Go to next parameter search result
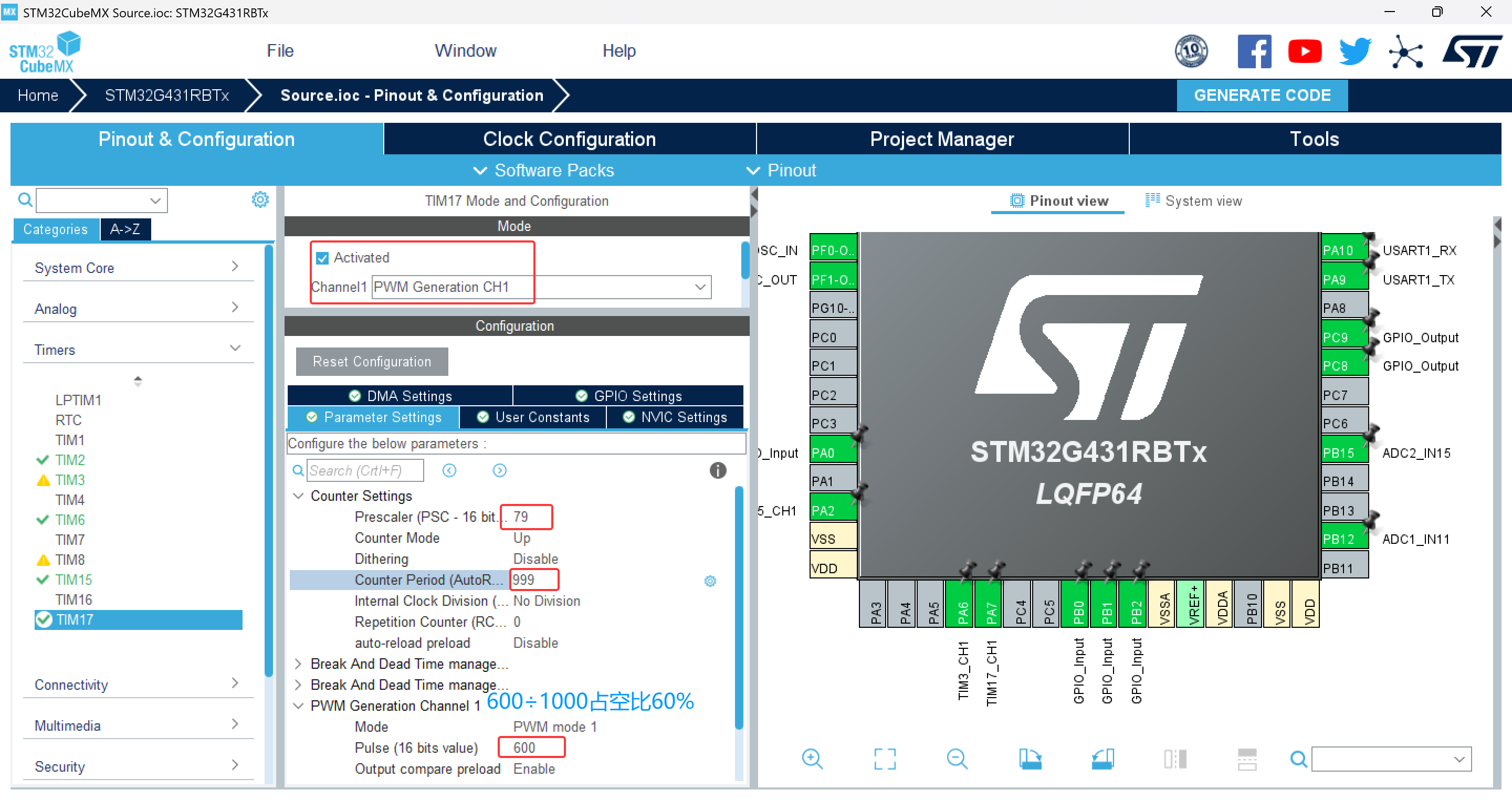Screen dimensions: 1512x800 [499, 470]
